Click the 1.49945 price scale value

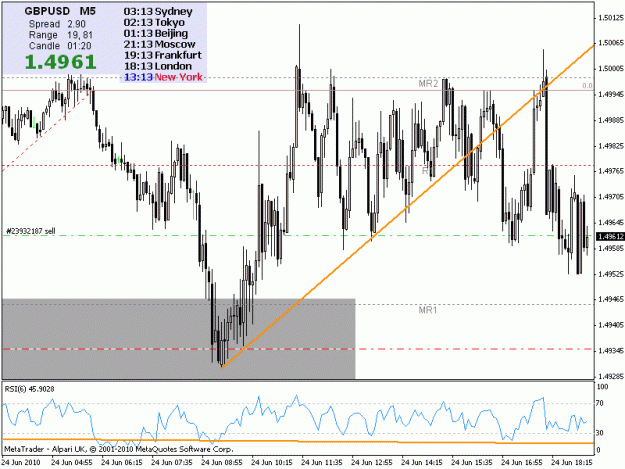pyautogui.click(x=611, y=94)
